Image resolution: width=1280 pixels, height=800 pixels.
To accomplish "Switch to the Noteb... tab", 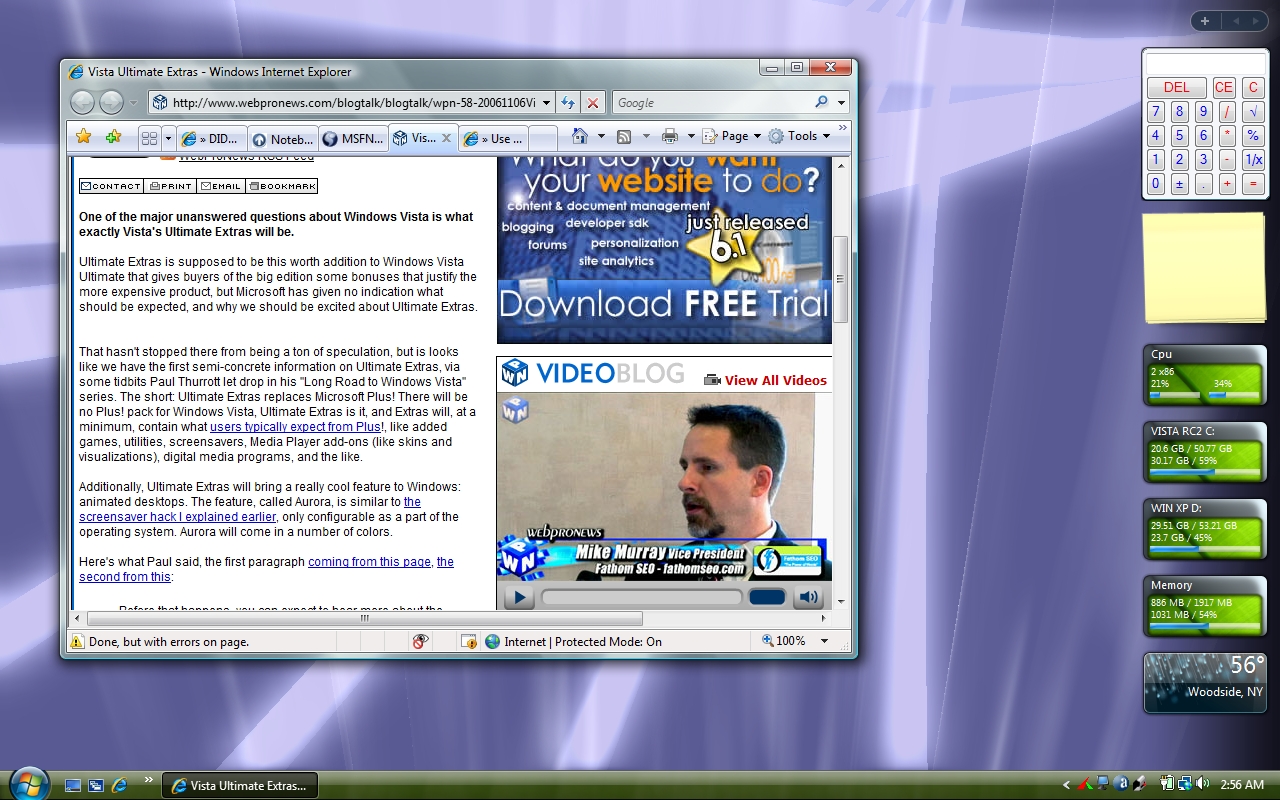I will [x=283, y=139].
